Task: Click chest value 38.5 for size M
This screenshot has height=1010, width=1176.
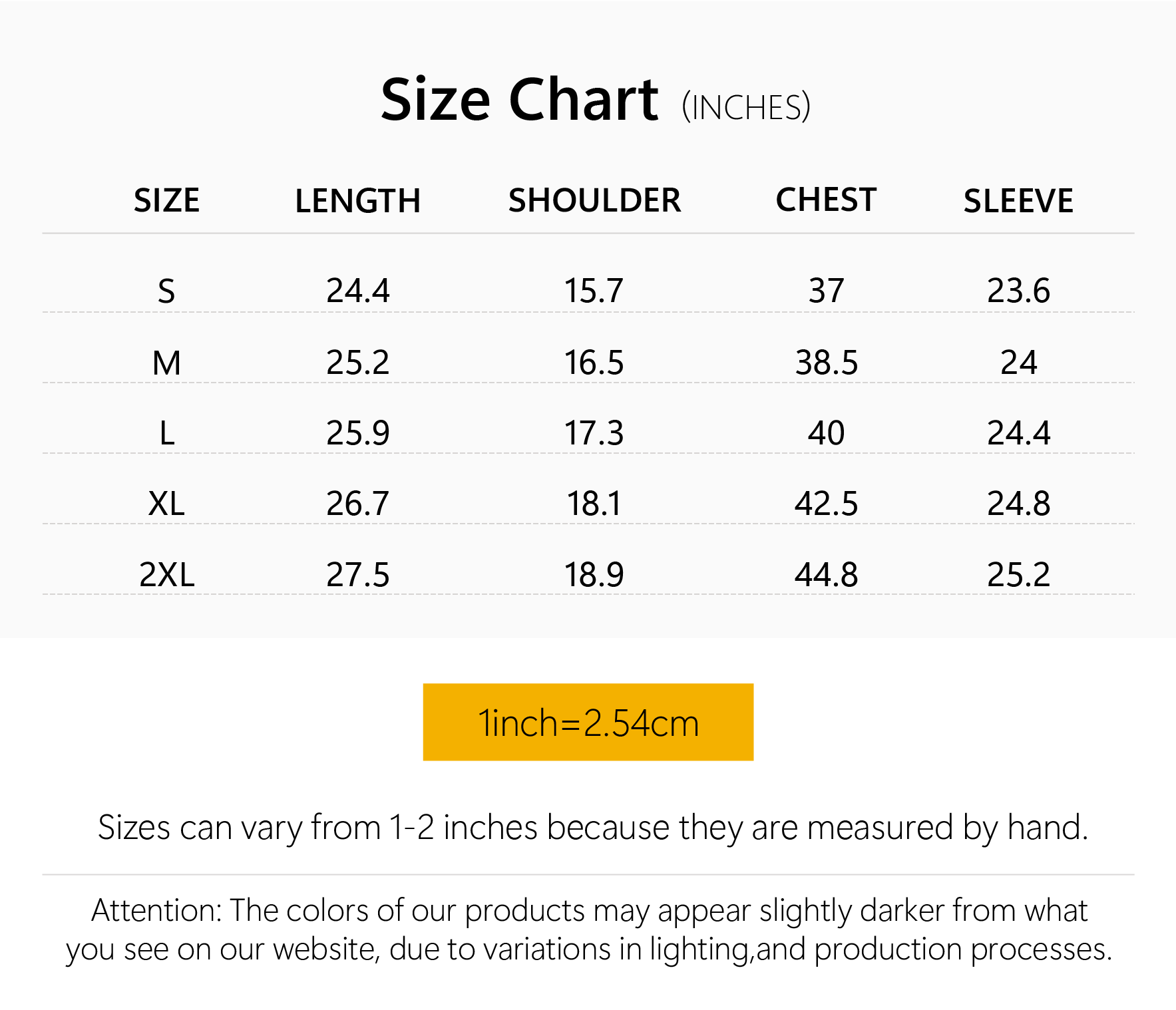Action: pos(826,363)
